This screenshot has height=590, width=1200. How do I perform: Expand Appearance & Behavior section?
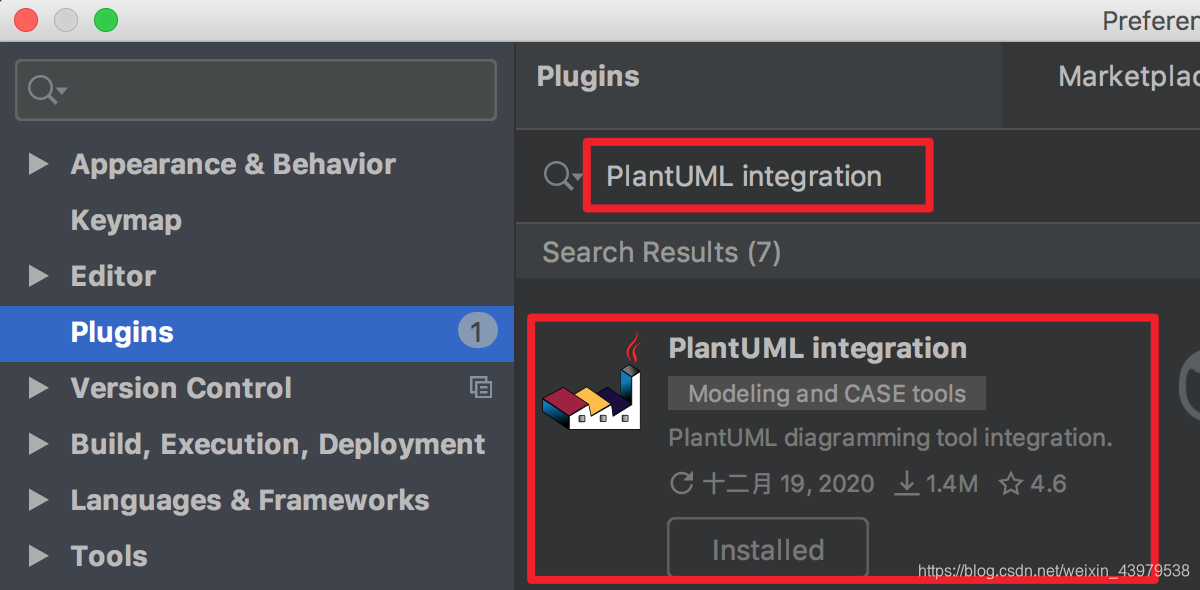pos(38,164)
